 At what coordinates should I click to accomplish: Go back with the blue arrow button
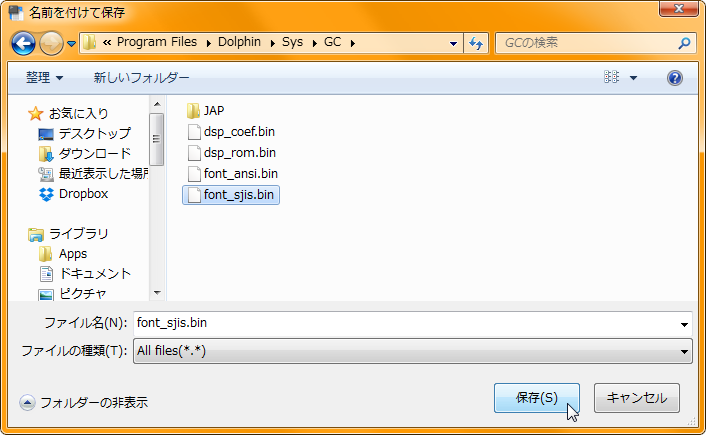[x=23, y=43]
